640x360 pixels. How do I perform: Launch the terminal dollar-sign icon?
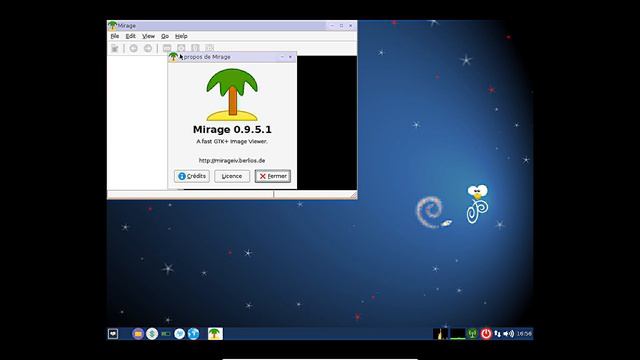pyautogui.click(x=152, y=334)
